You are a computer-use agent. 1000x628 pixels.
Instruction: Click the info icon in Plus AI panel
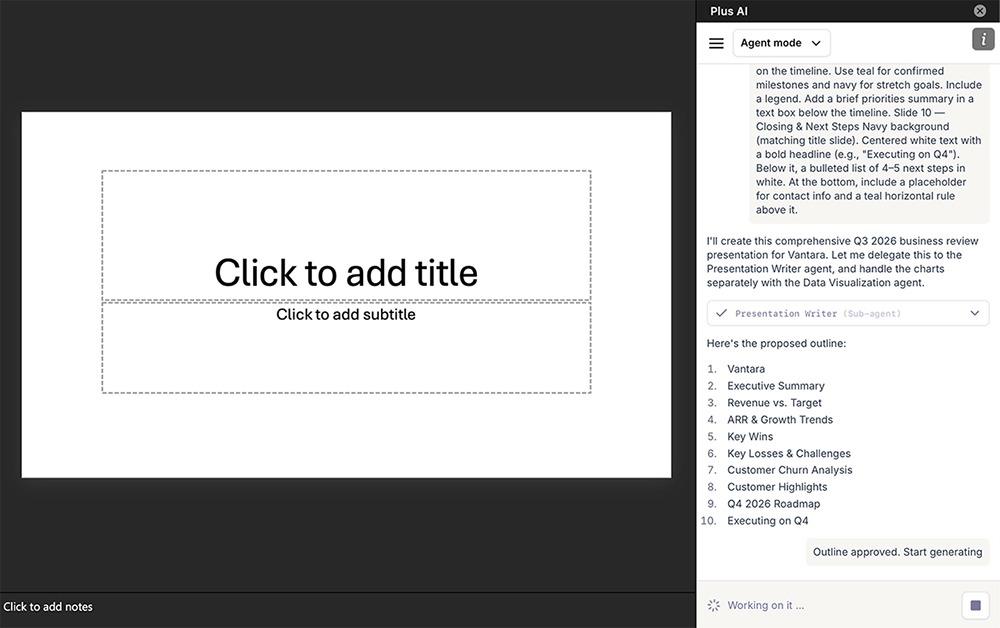click(x=983, y=40)
